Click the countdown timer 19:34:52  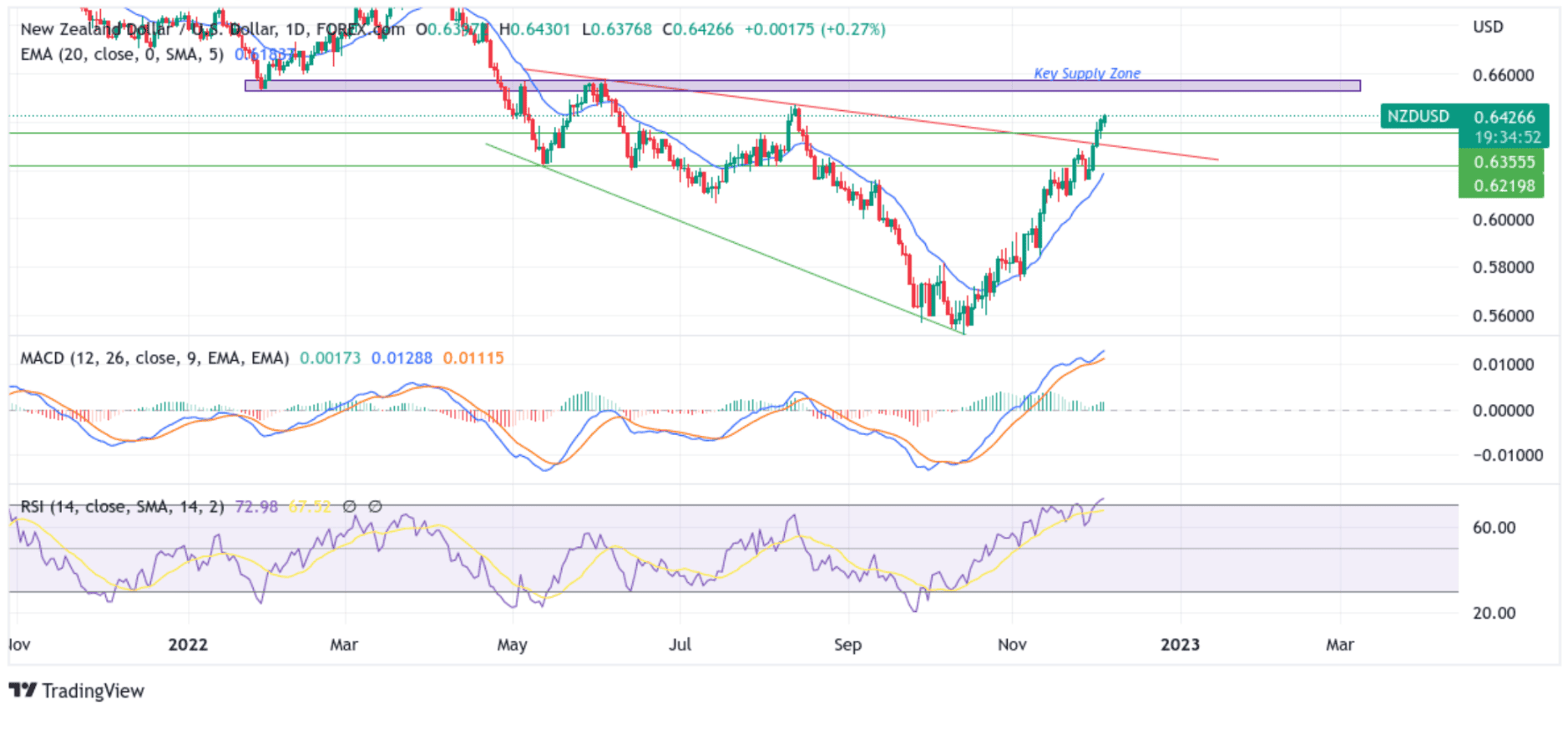pos(1507,137)
